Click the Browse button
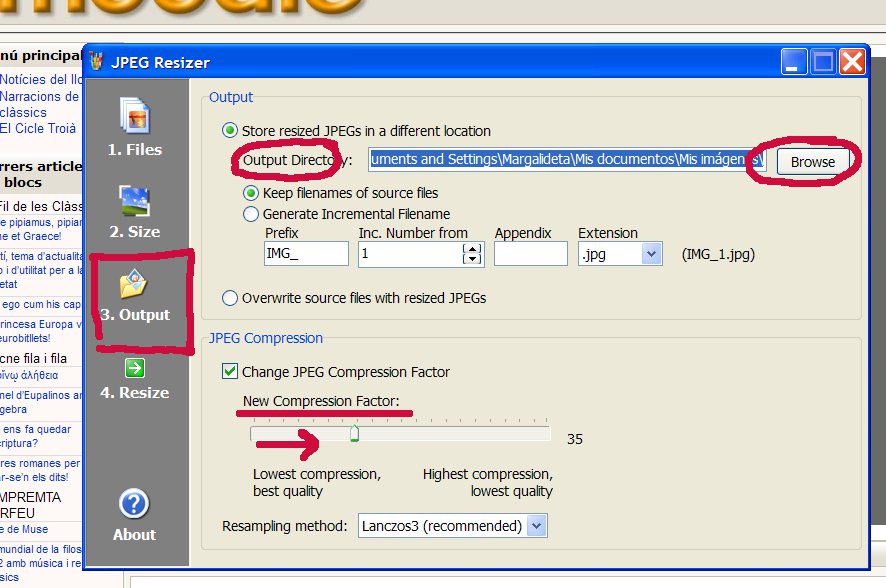 813,162
